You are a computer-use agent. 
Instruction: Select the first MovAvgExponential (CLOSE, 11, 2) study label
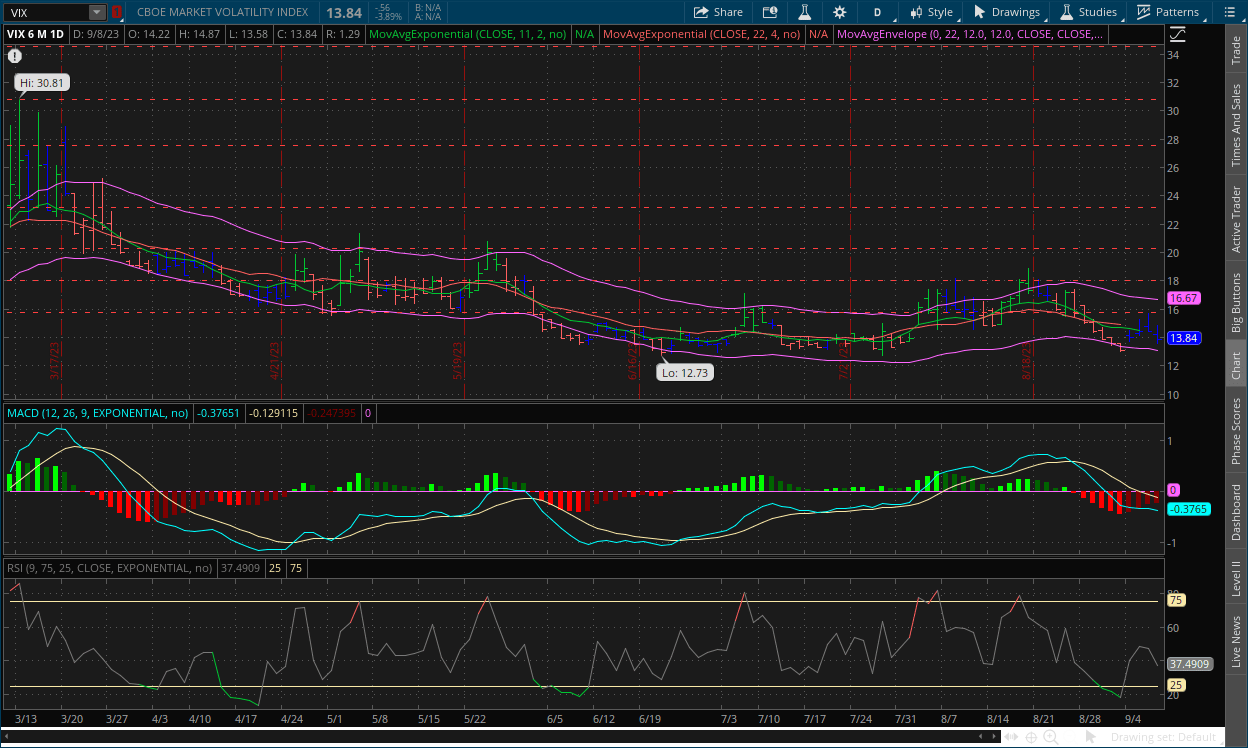tap(468, 33)
